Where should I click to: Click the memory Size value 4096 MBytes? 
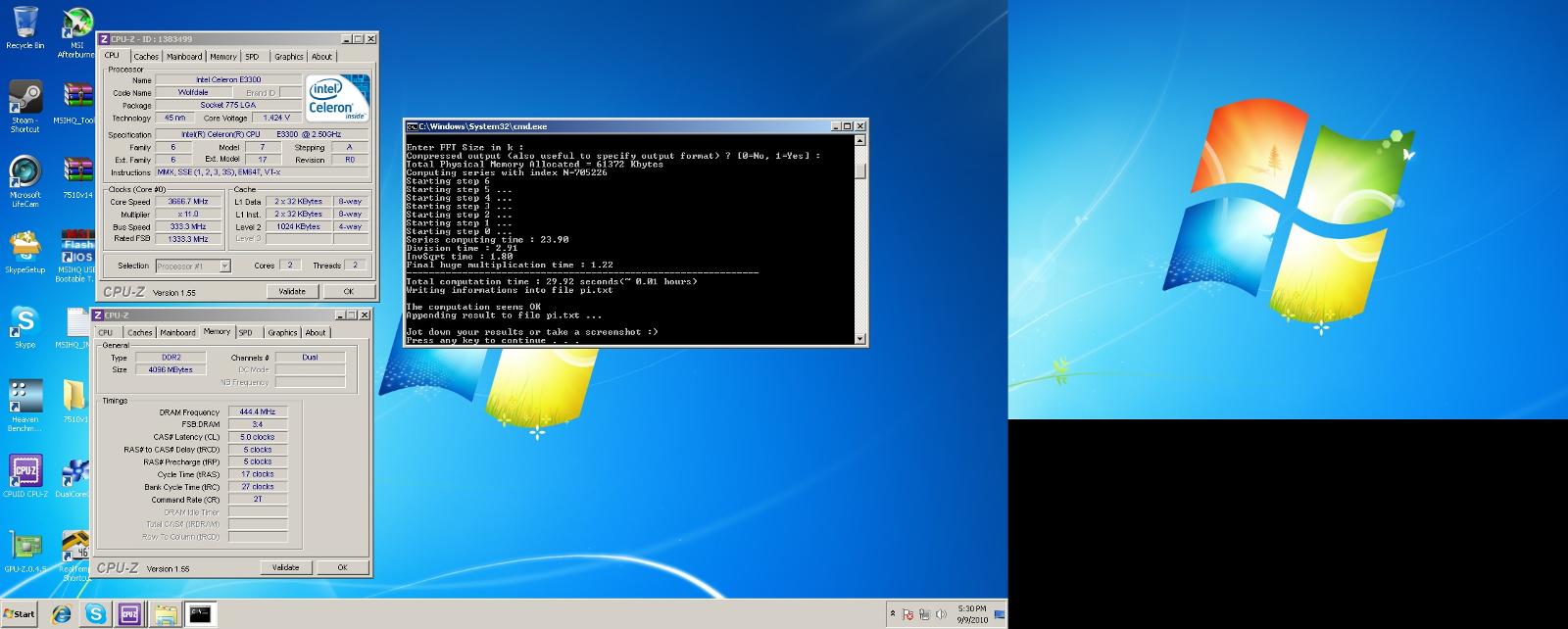[x=171, y=370]
